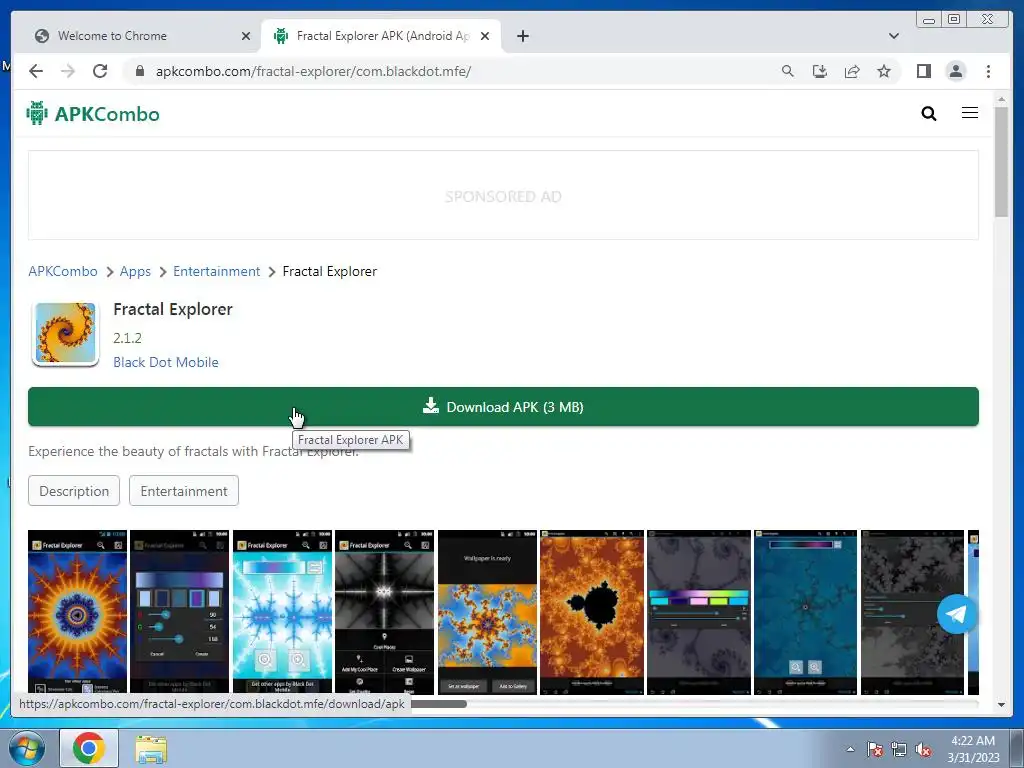Share this page icon
Screen dimensions: 1024x768
point(852,71)
